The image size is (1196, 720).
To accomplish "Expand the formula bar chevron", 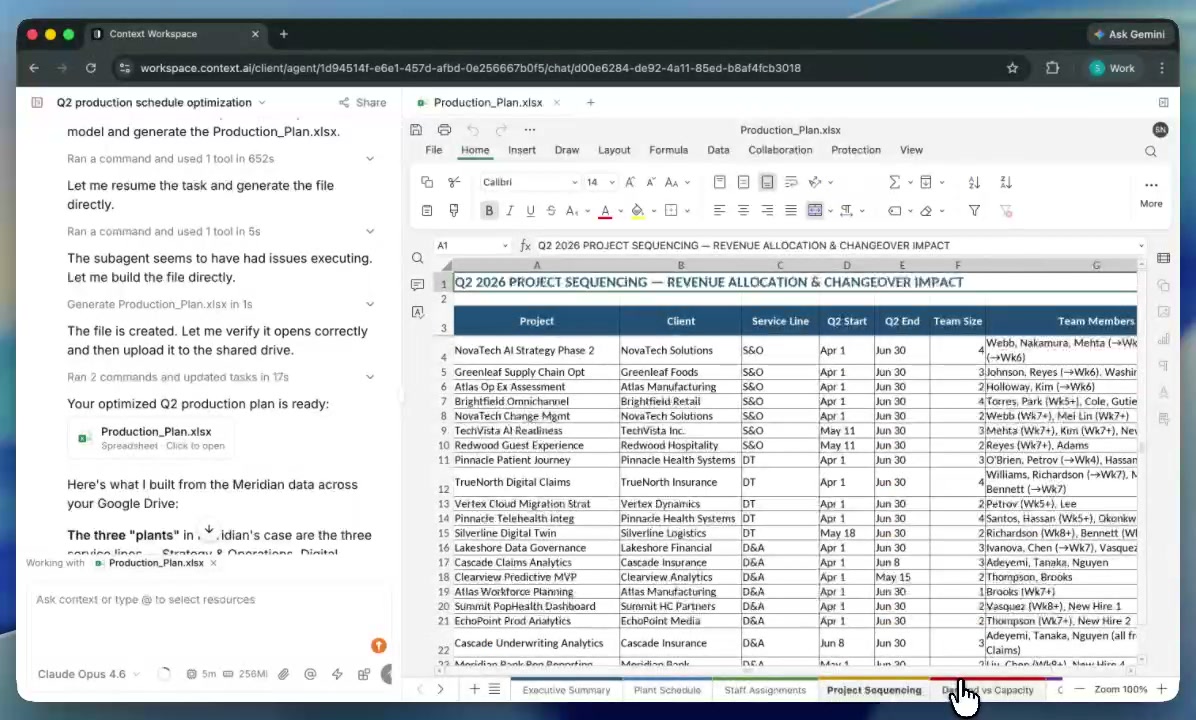I will point(1141,246).
